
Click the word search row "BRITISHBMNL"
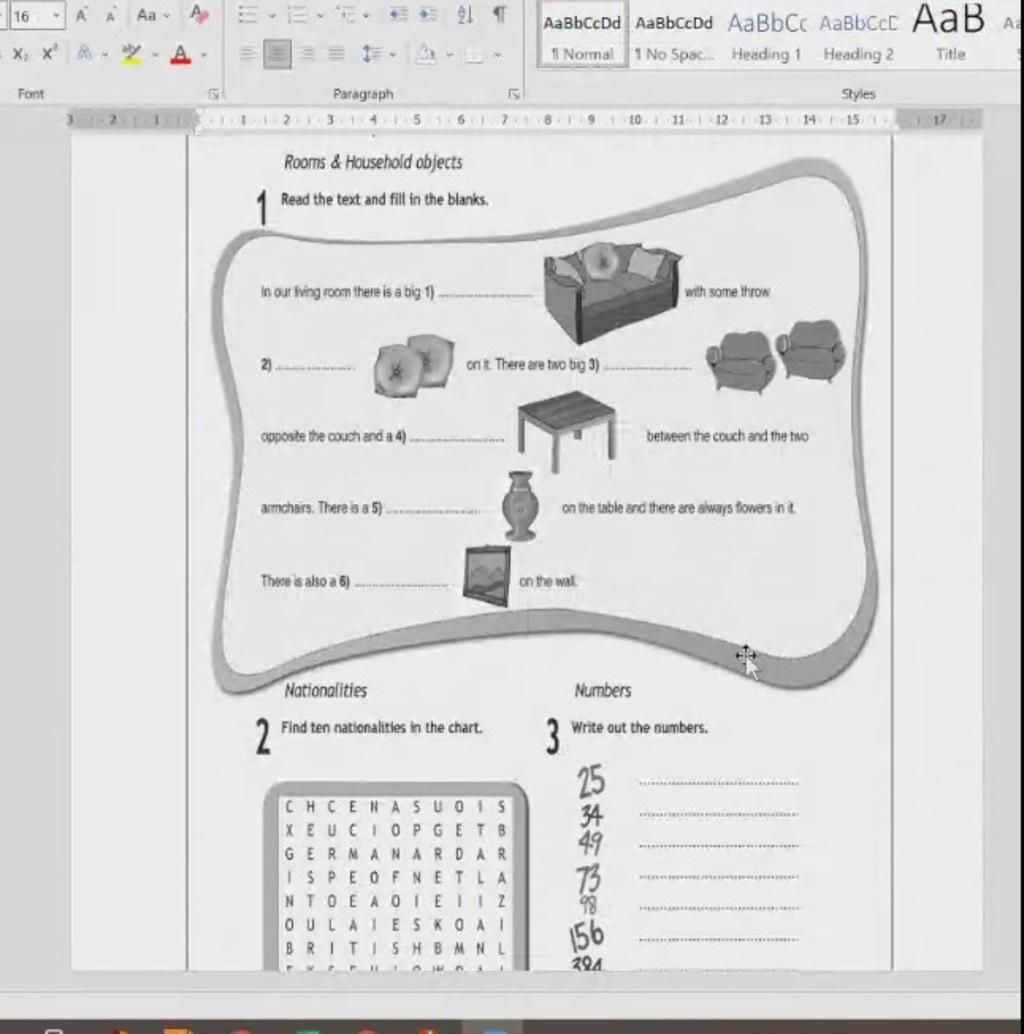[x=396, y=948]
